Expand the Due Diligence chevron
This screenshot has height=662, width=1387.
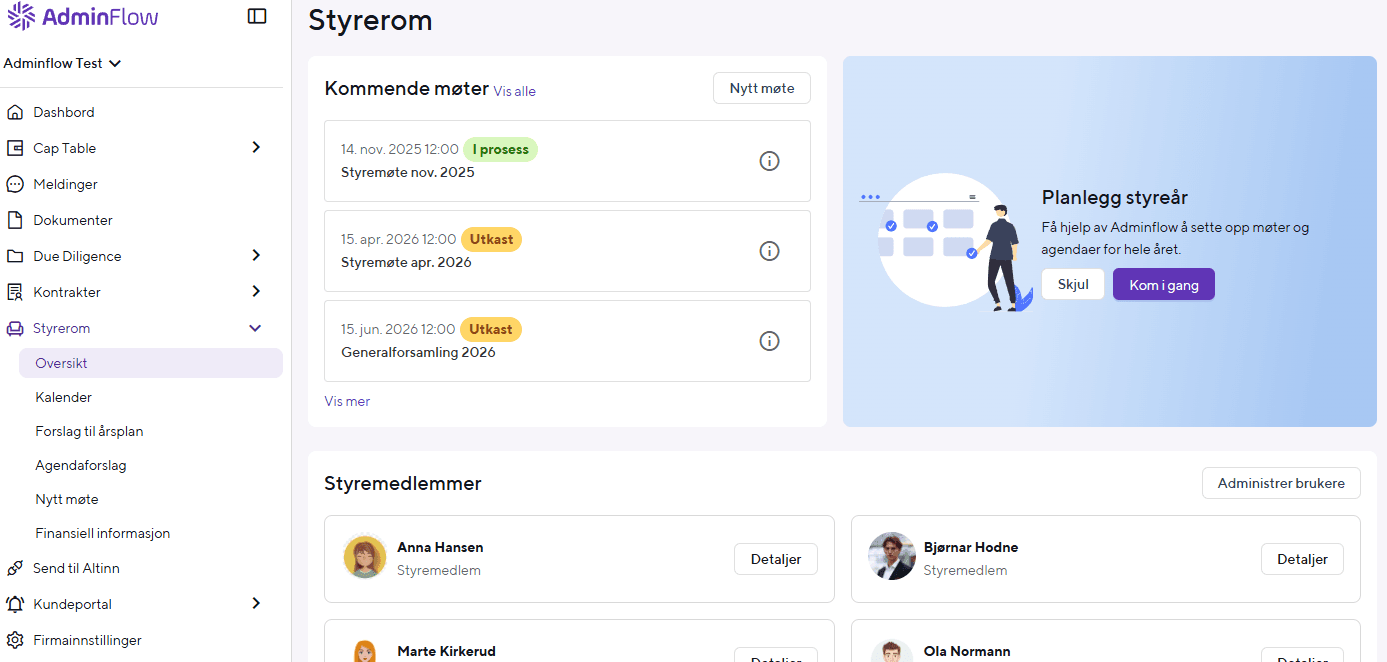coord(256,255)
